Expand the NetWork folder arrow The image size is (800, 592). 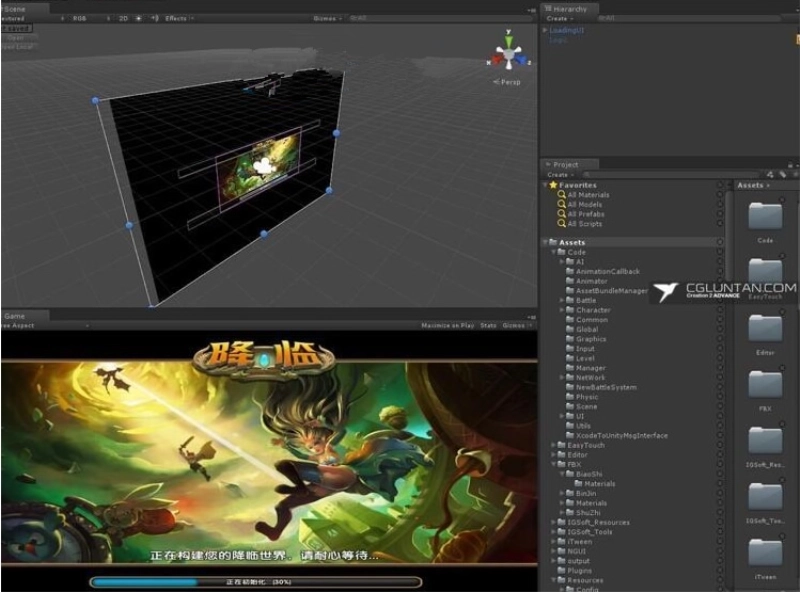pyautogui.click(x=562, y=377)
